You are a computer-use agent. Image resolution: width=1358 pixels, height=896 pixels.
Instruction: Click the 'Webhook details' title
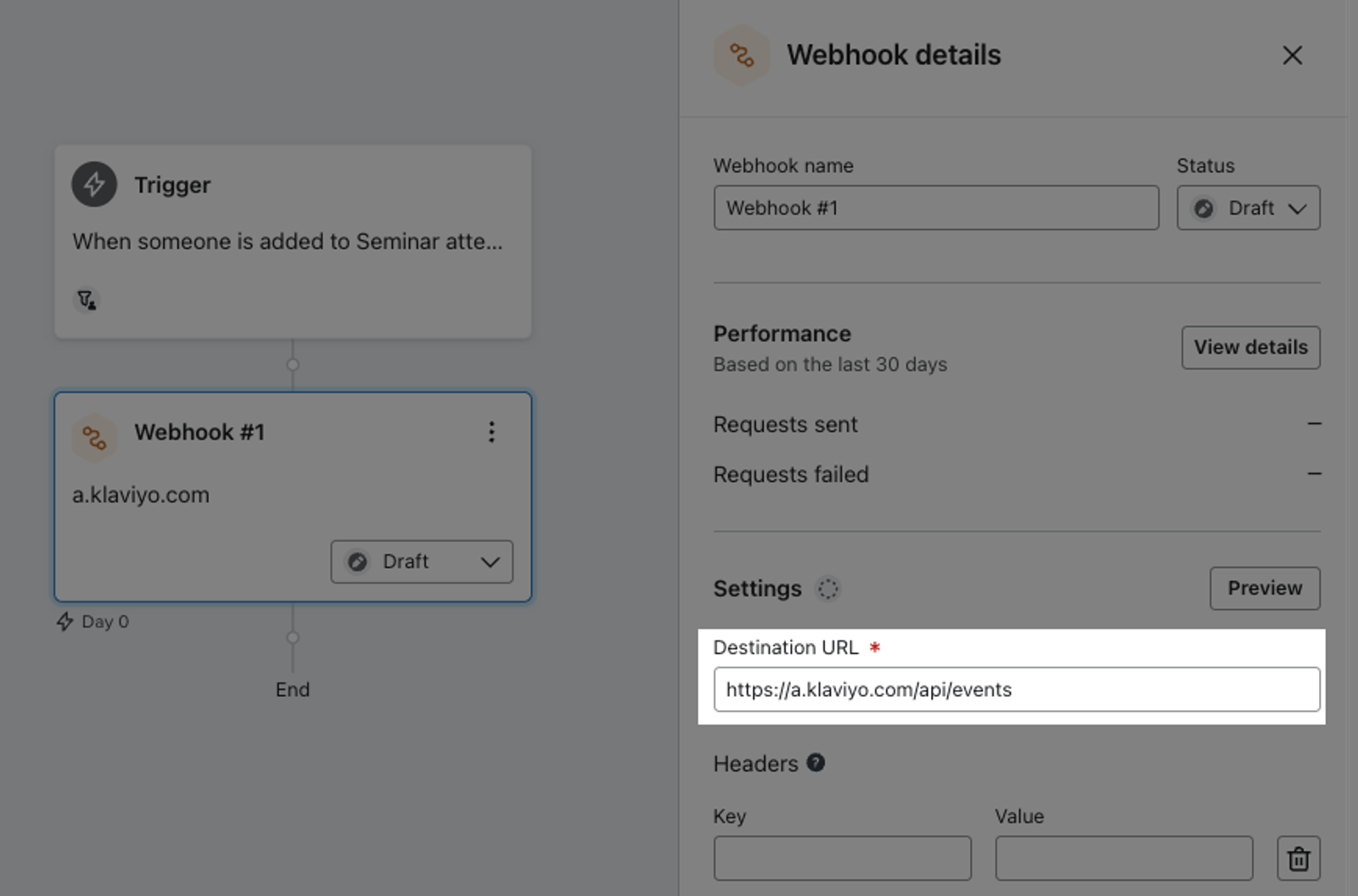(894, 55)
